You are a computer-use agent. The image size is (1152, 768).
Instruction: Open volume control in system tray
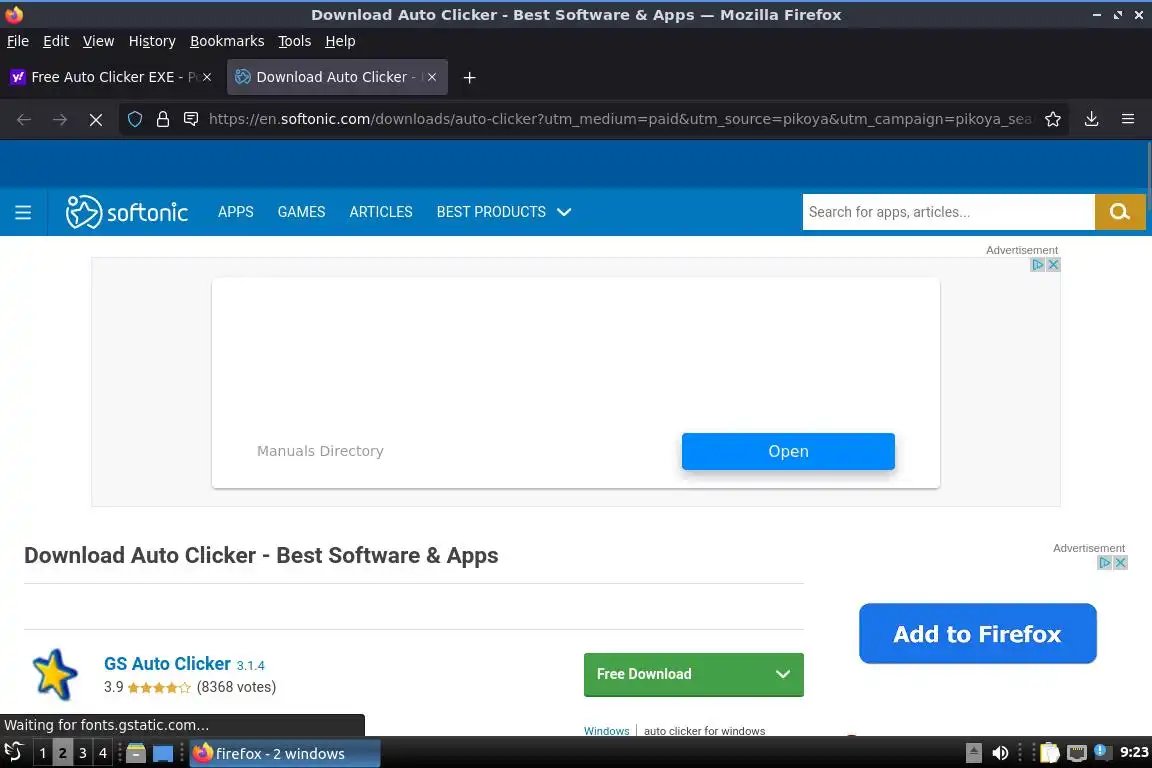1000,753
